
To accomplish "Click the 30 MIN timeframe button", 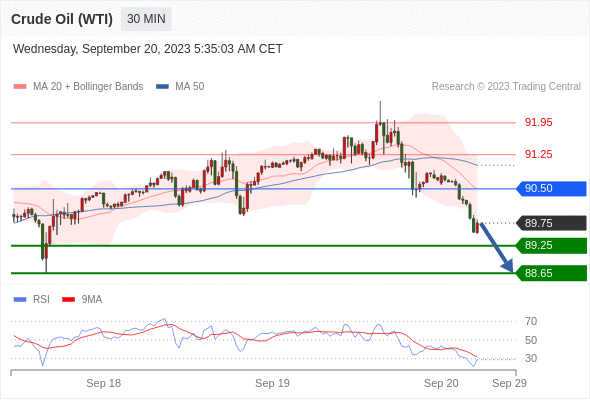I will pos(146,19).
